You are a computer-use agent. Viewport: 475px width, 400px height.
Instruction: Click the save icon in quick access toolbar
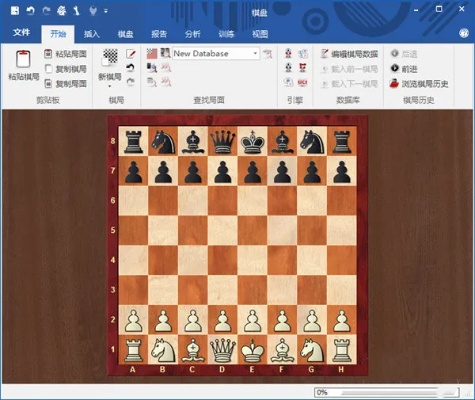click(15, 11)
